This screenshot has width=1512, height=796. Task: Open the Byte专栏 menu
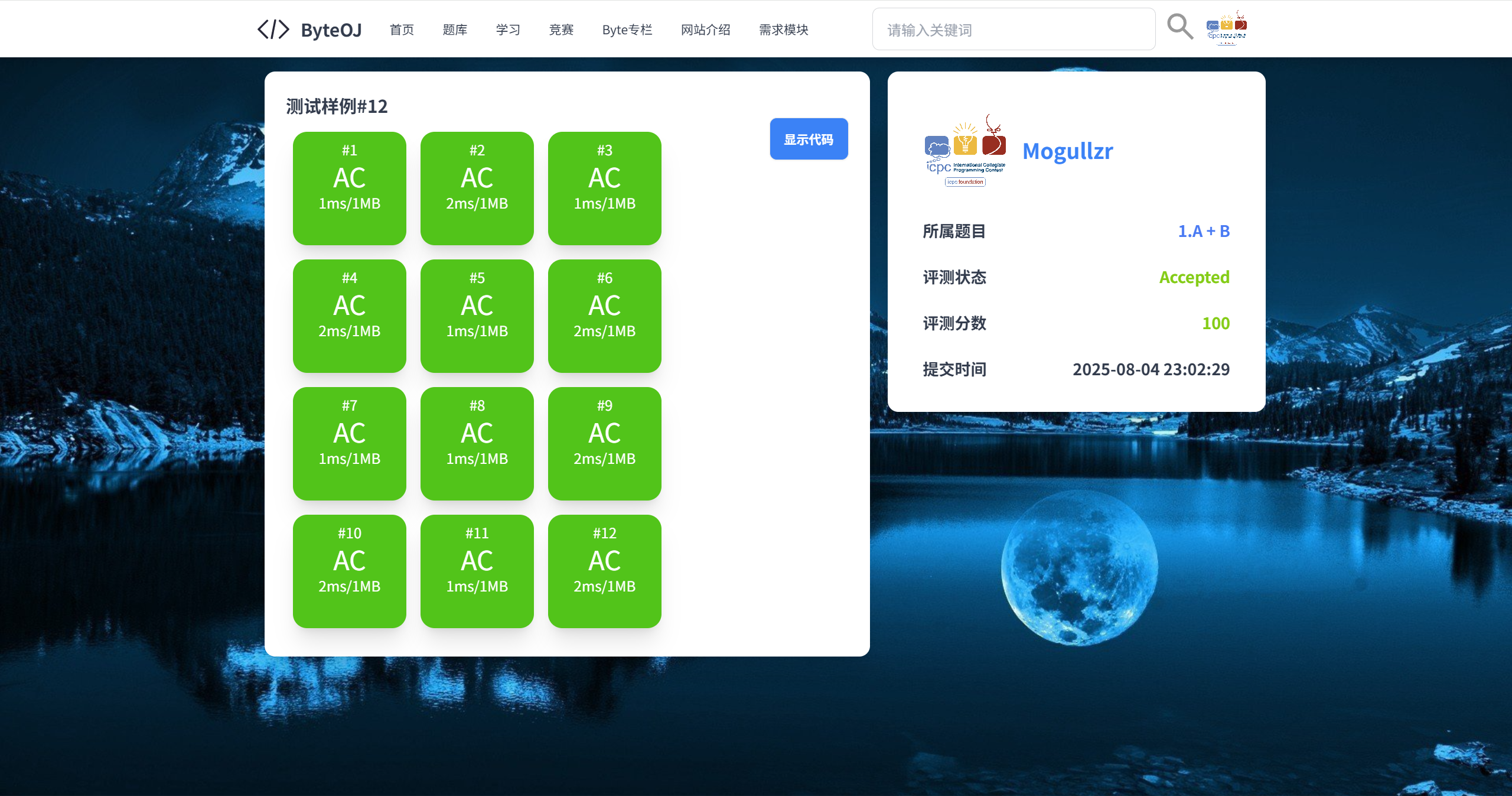(627, 30)
